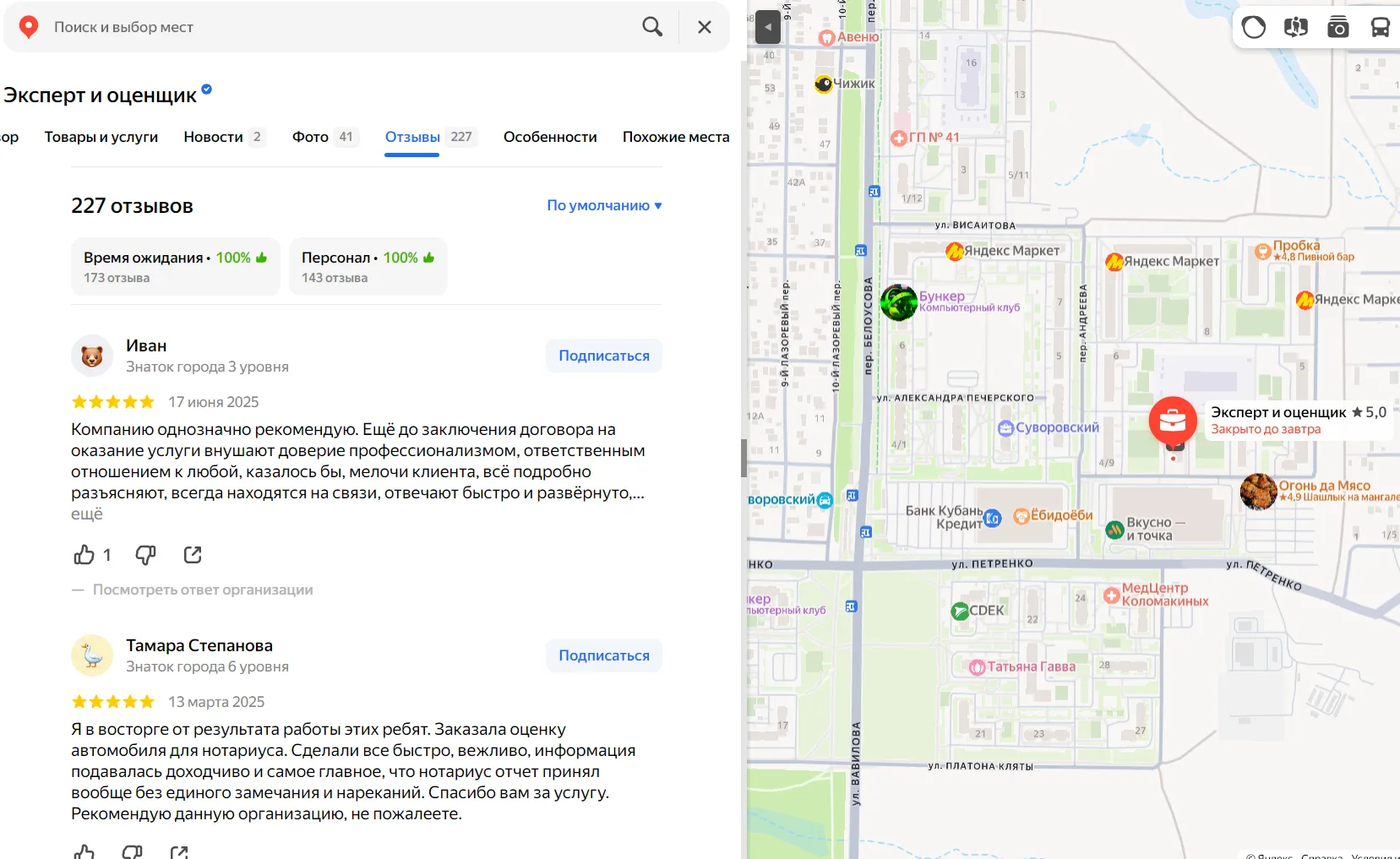Filter by Время ожидания chip
This screenshot has width=1400, height=859.
pos(176,267)
